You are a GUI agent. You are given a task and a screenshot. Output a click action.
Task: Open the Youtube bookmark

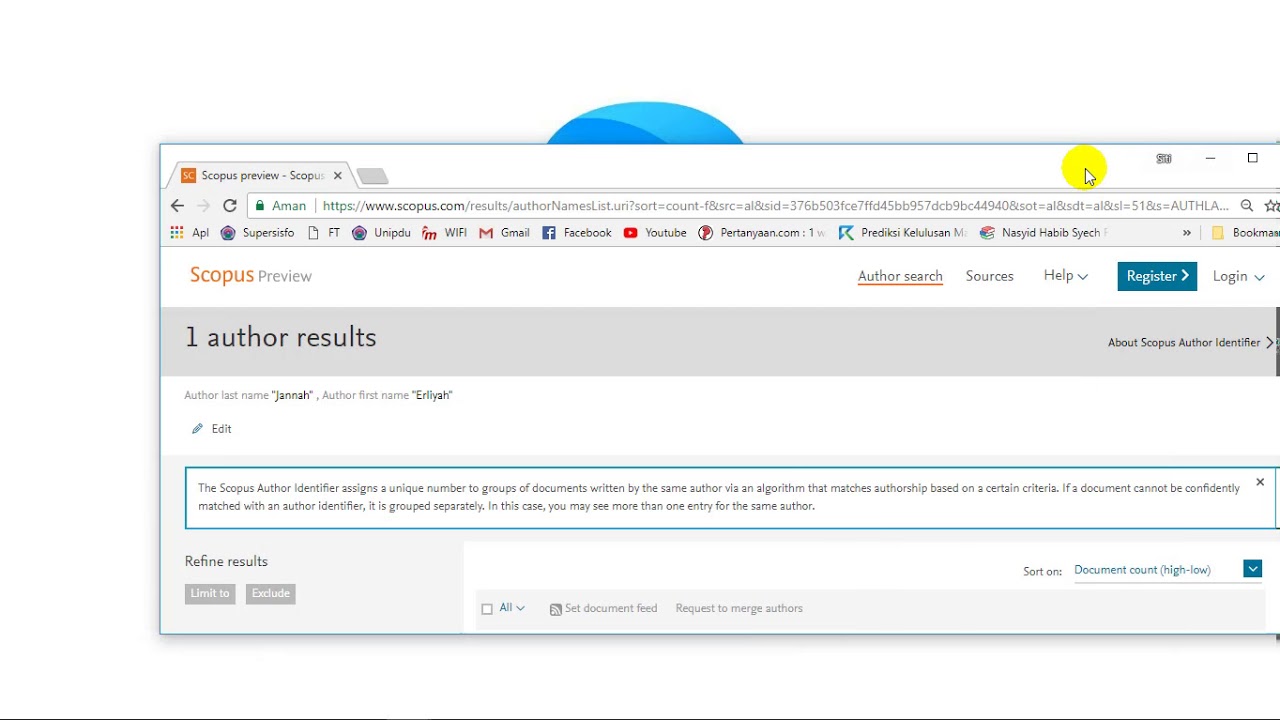(x=655, y=233)
